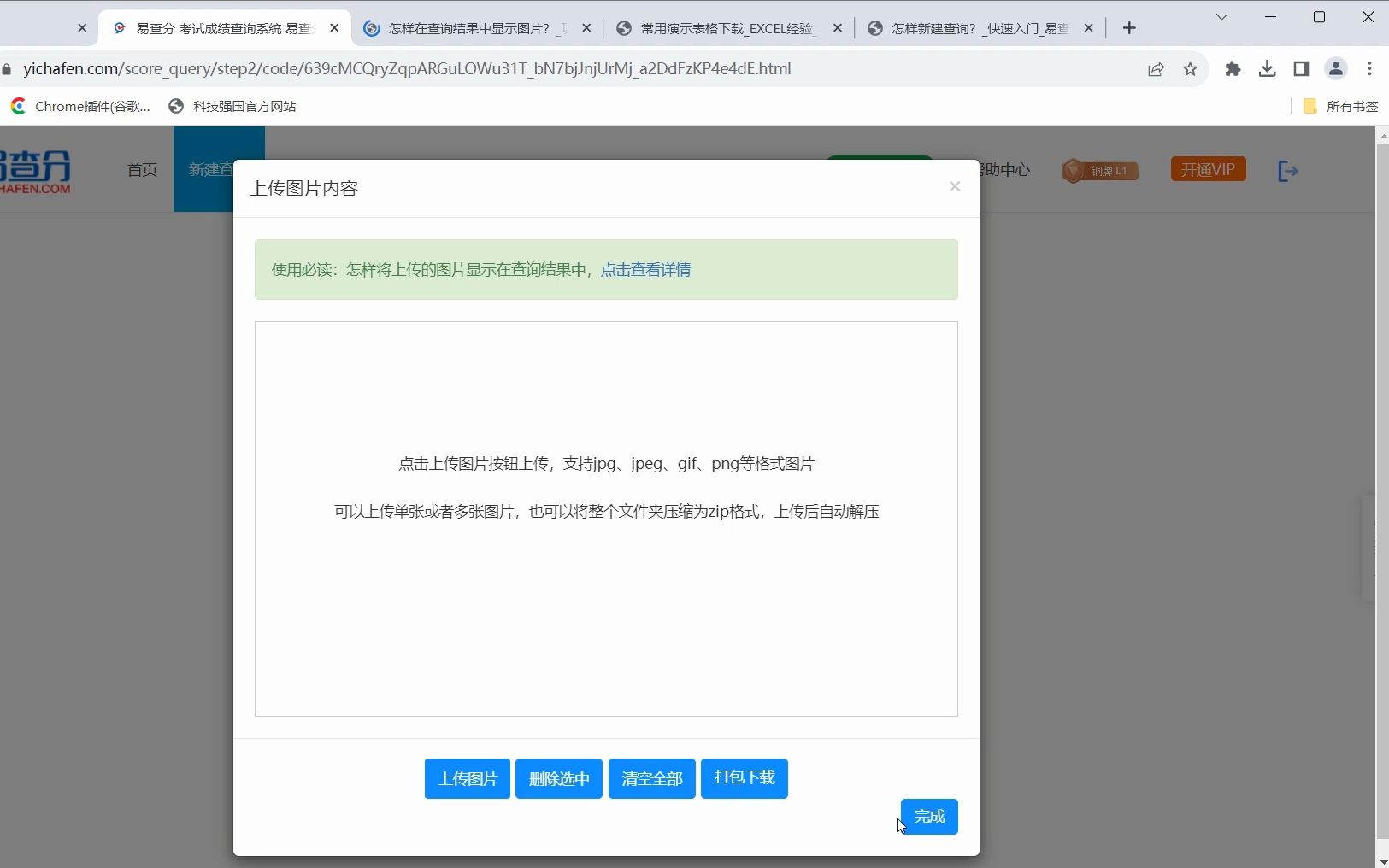
Task: Switch to the 易查分 考试成绩查询系统 tab
Action: tap(222, 28)
